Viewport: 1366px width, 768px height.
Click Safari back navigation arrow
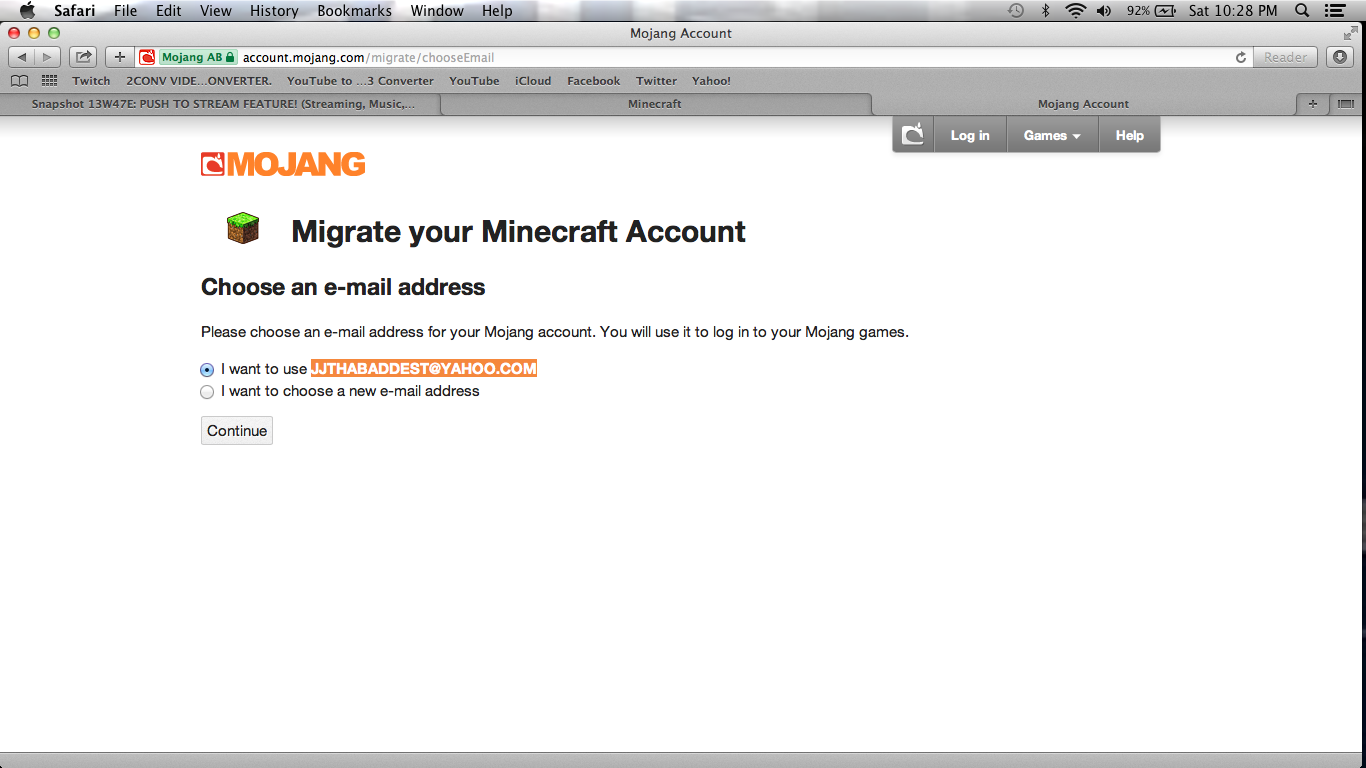click(22, 57)
